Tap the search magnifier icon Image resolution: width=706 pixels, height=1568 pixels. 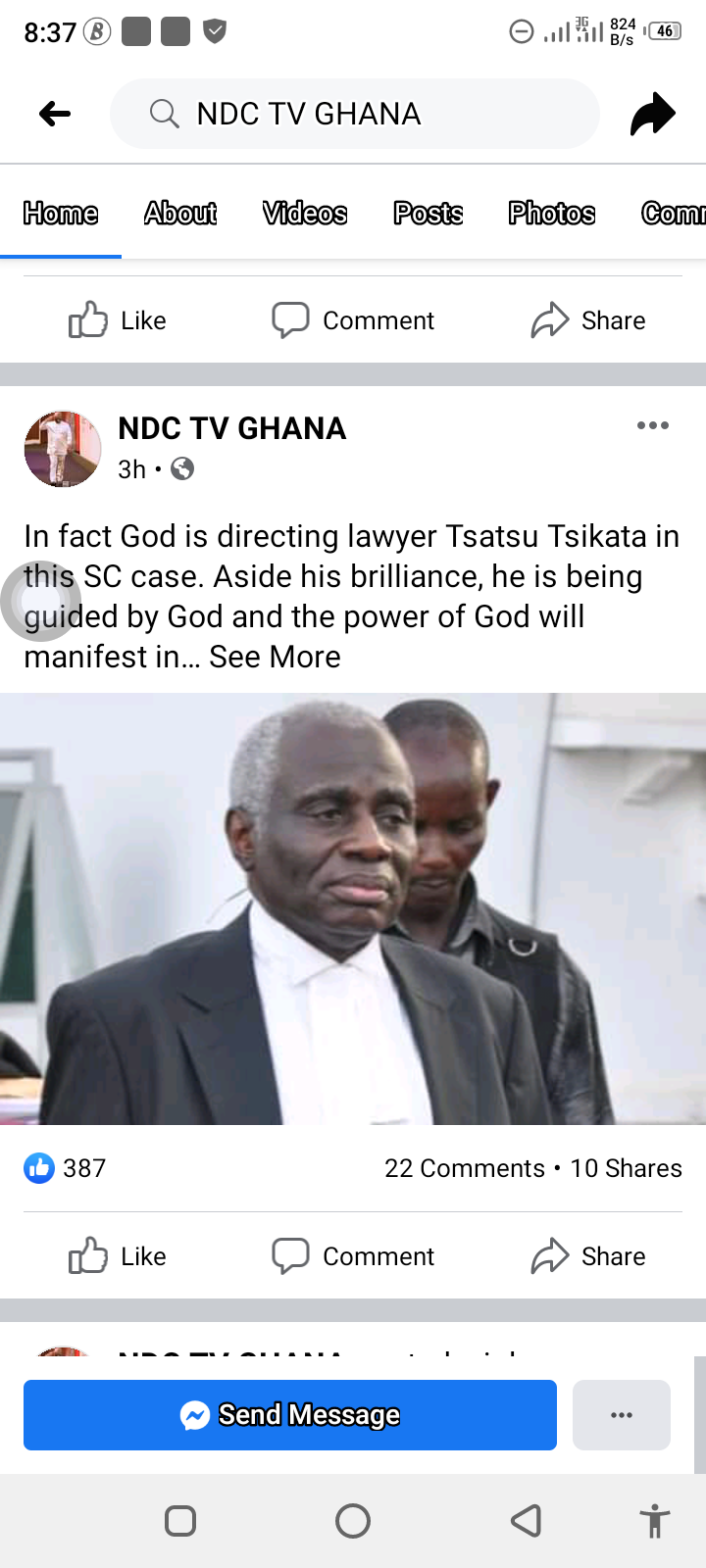(x=164, y=114)
